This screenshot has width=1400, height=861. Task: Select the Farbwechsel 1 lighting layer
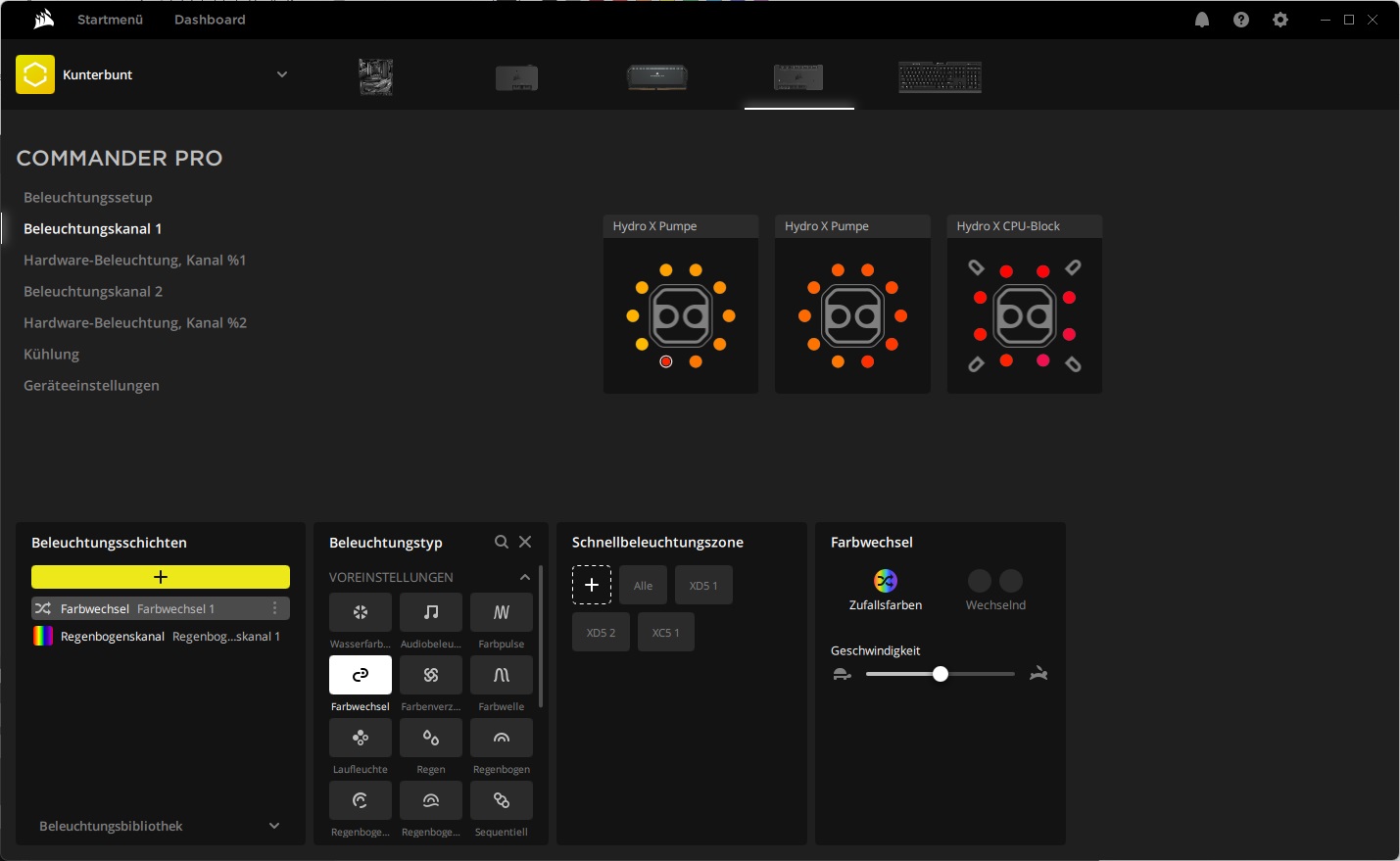pos(161,608)
